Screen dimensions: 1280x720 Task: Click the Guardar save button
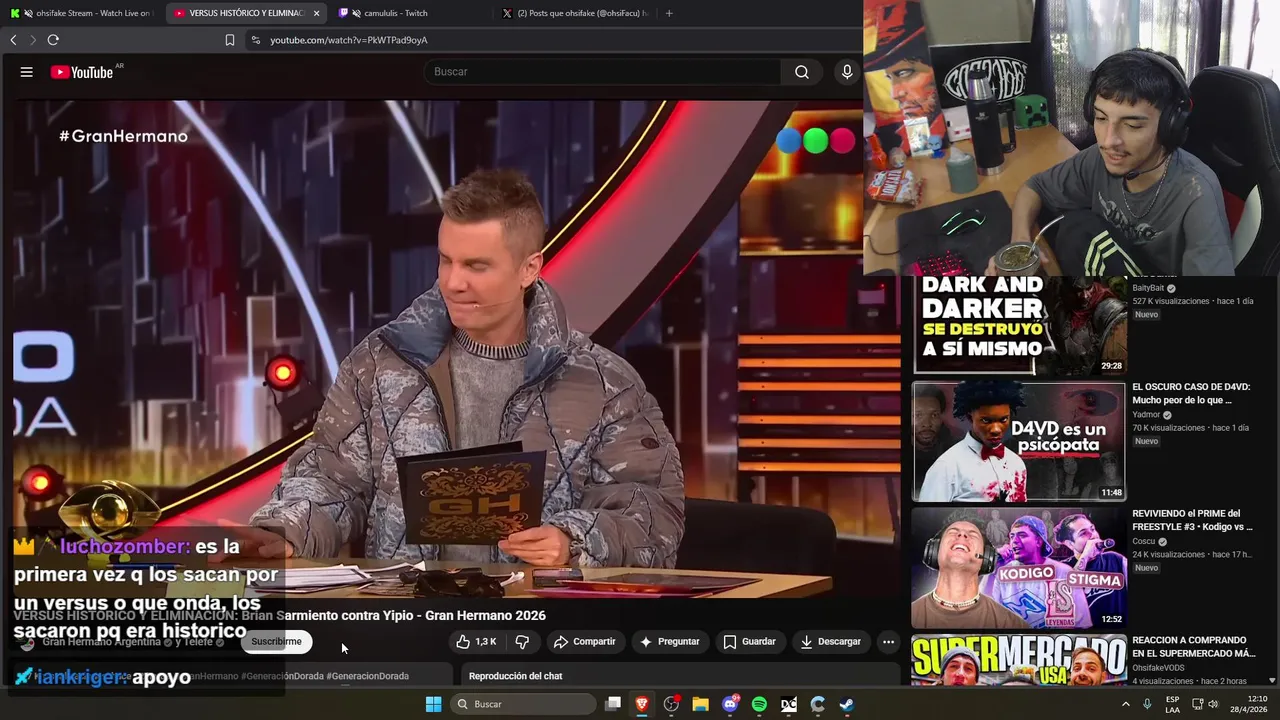click(x=749, y=642)
